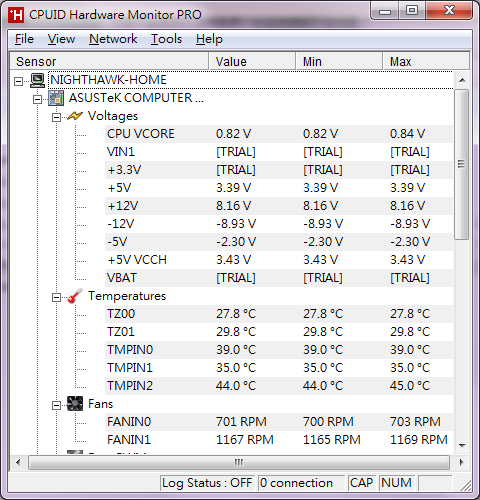Open the Network menu
This screenshot has height=500, width=480.
coord(113,39)
